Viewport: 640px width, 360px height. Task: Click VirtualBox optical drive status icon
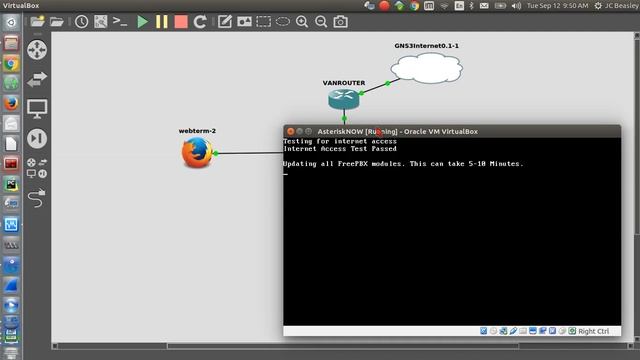point(493,331)
